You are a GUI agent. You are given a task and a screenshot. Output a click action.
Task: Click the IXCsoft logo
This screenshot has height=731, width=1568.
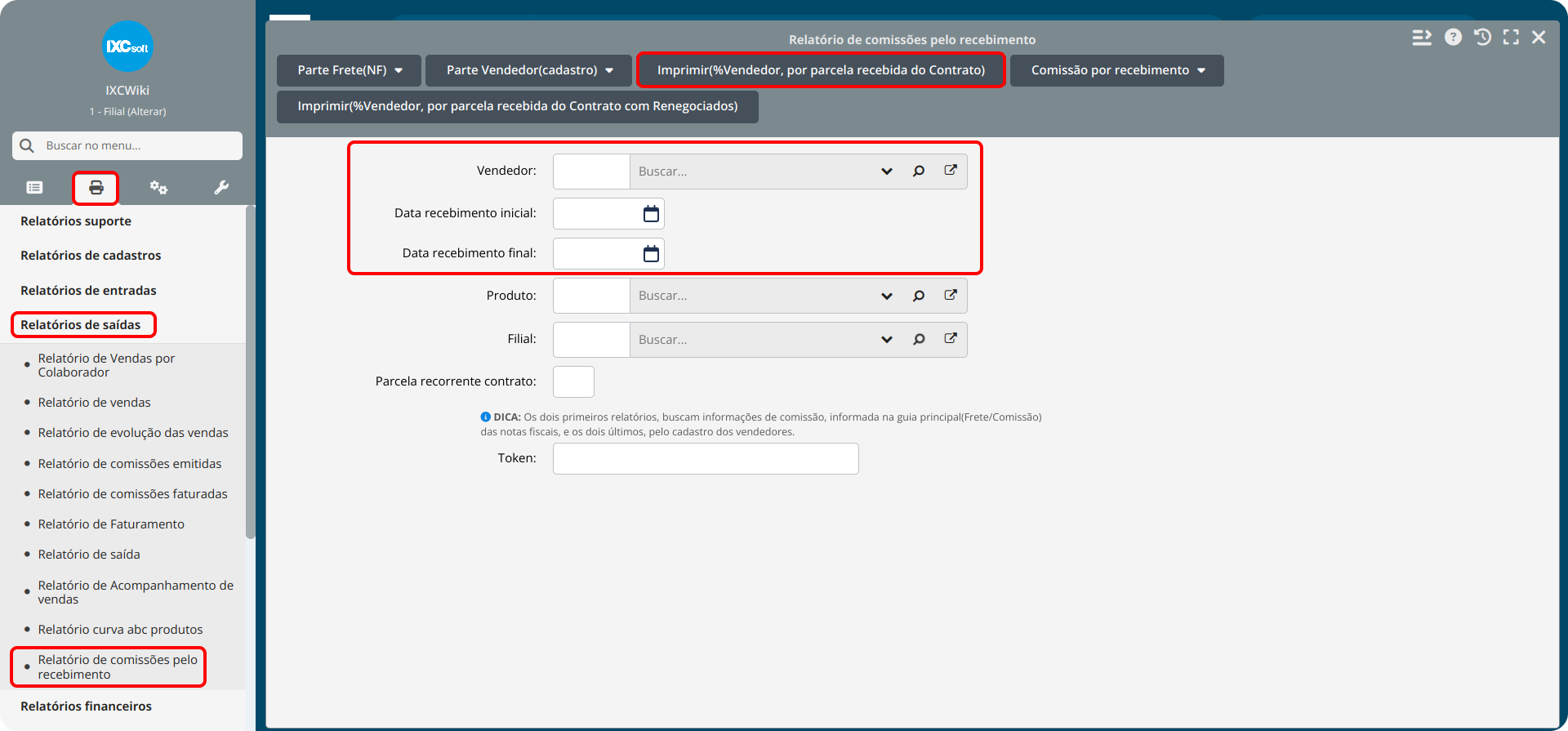coord(127,47)
